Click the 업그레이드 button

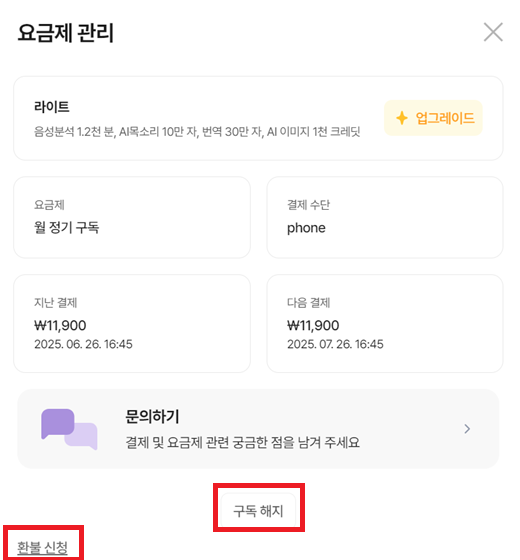pos(433,118)
